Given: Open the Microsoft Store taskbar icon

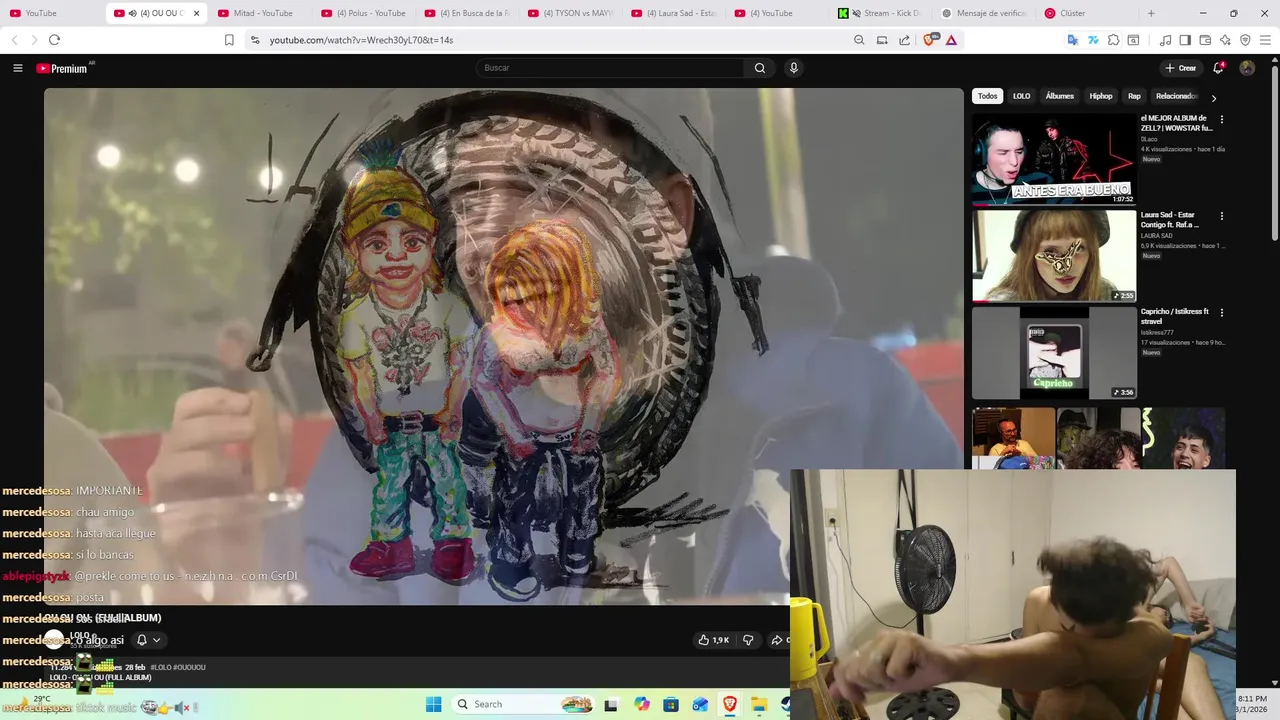Looking at the screenshot, I should [671, 704].
